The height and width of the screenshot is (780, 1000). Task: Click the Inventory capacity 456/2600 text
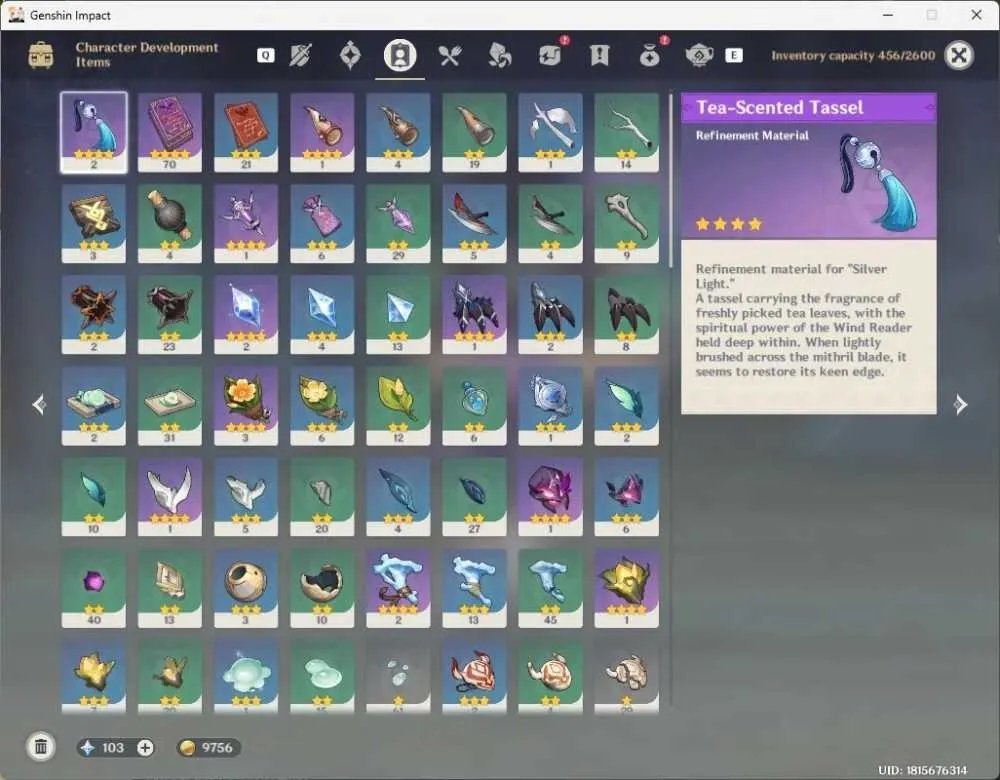(x=853, y=55)
